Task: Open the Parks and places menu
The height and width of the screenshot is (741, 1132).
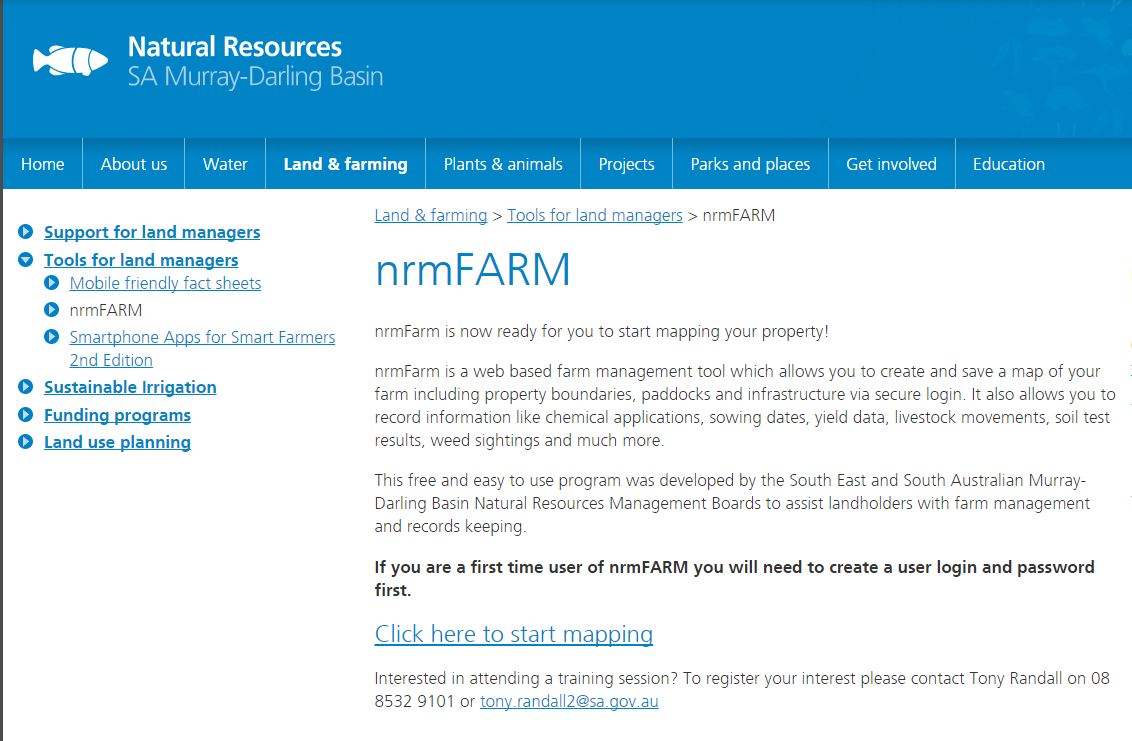Action: pyautogui.click(x=750, y=164)
